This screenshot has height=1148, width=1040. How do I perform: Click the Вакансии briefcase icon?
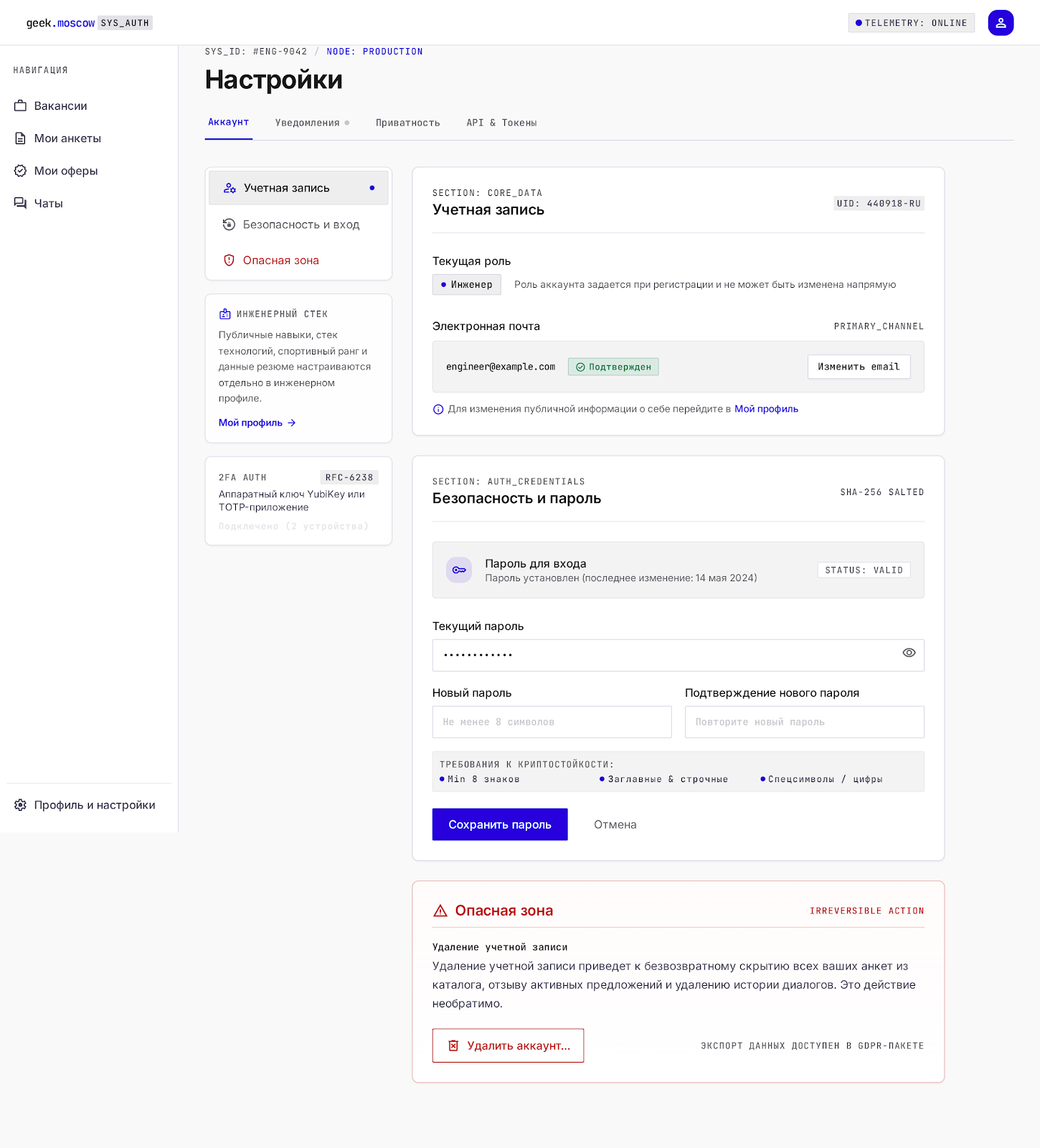click(x=20, y=105)
